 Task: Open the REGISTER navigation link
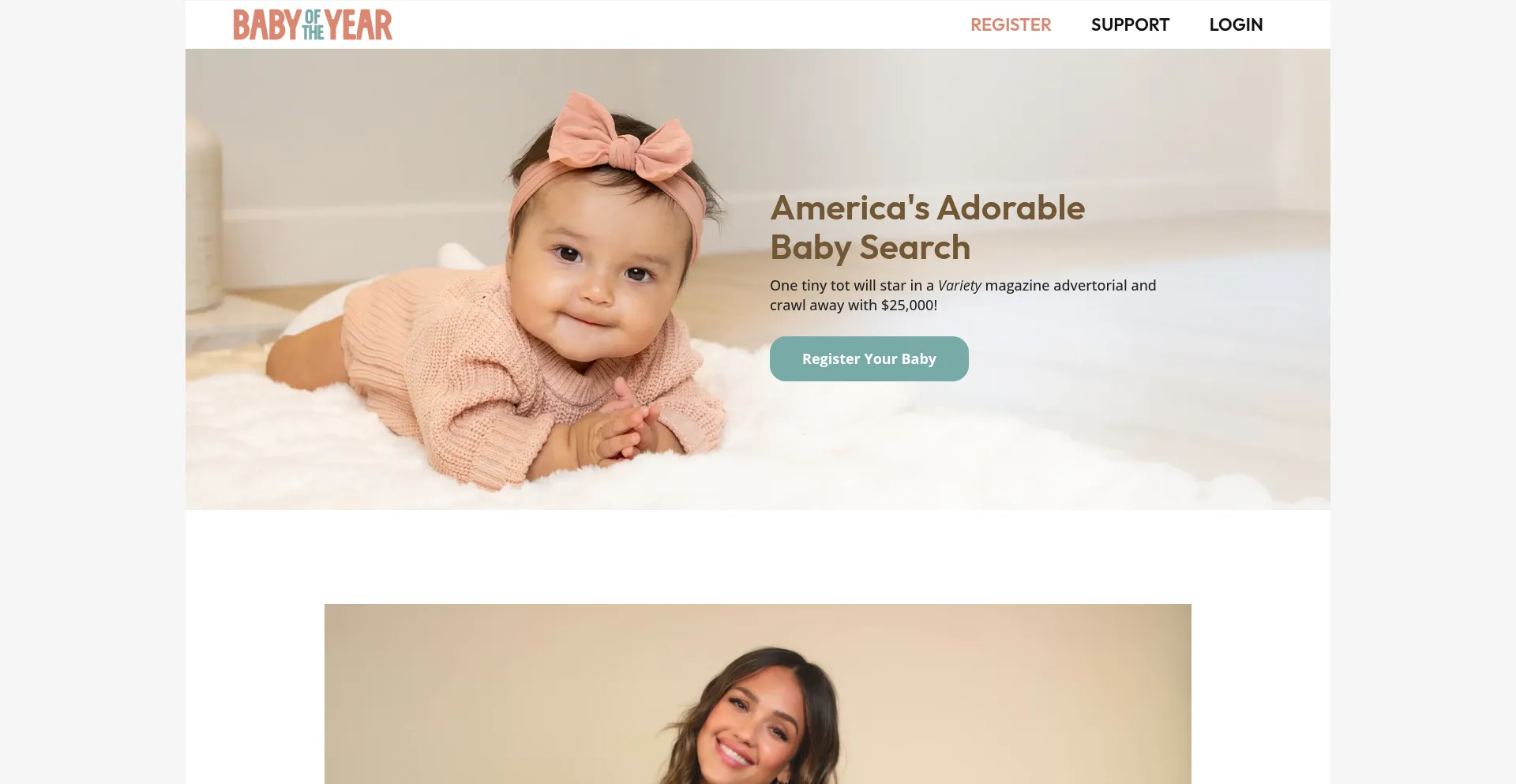1011,24
